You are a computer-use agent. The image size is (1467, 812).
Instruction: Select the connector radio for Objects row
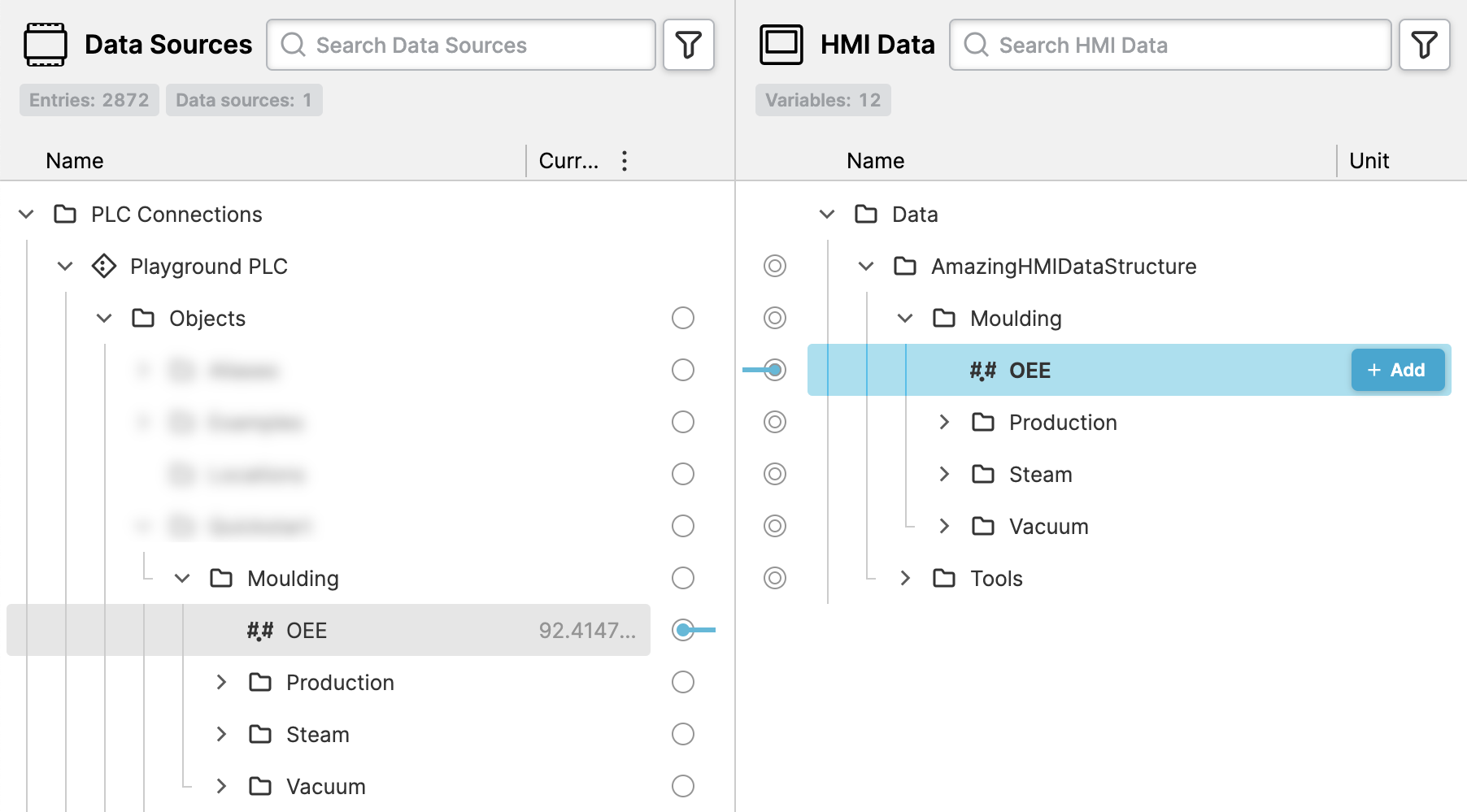click(683, 318)
